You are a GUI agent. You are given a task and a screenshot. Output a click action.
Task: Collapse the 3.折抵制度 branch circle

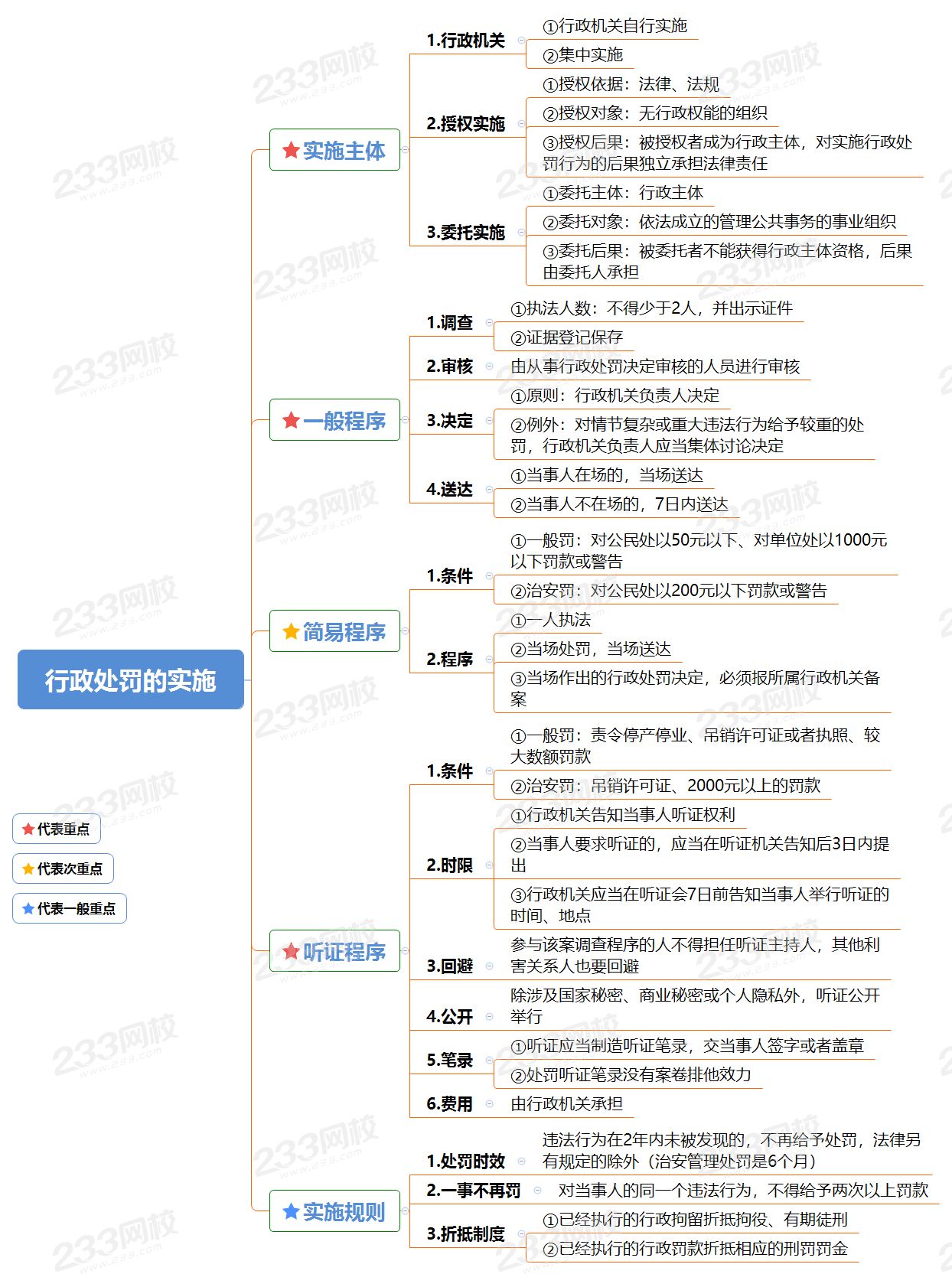521,1233
